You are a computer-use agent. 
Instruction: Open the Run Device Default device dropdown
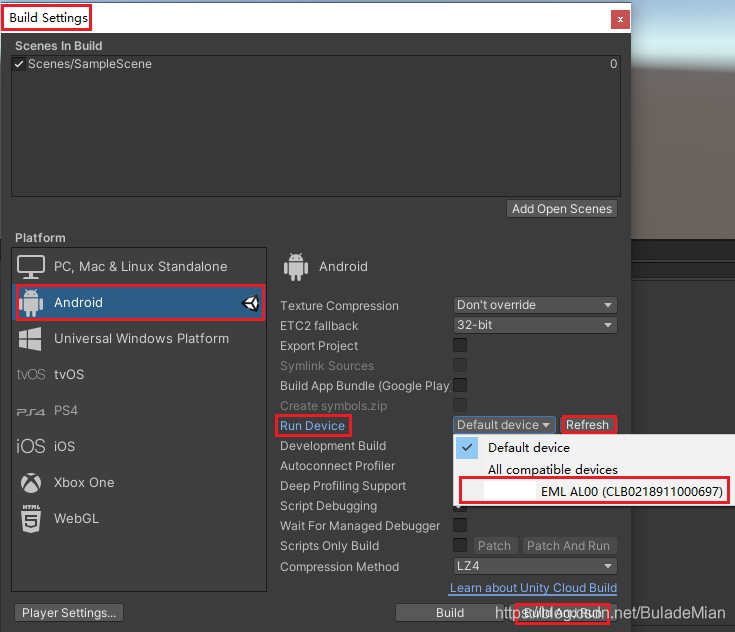pyautogui.click(x=504, y=425)
